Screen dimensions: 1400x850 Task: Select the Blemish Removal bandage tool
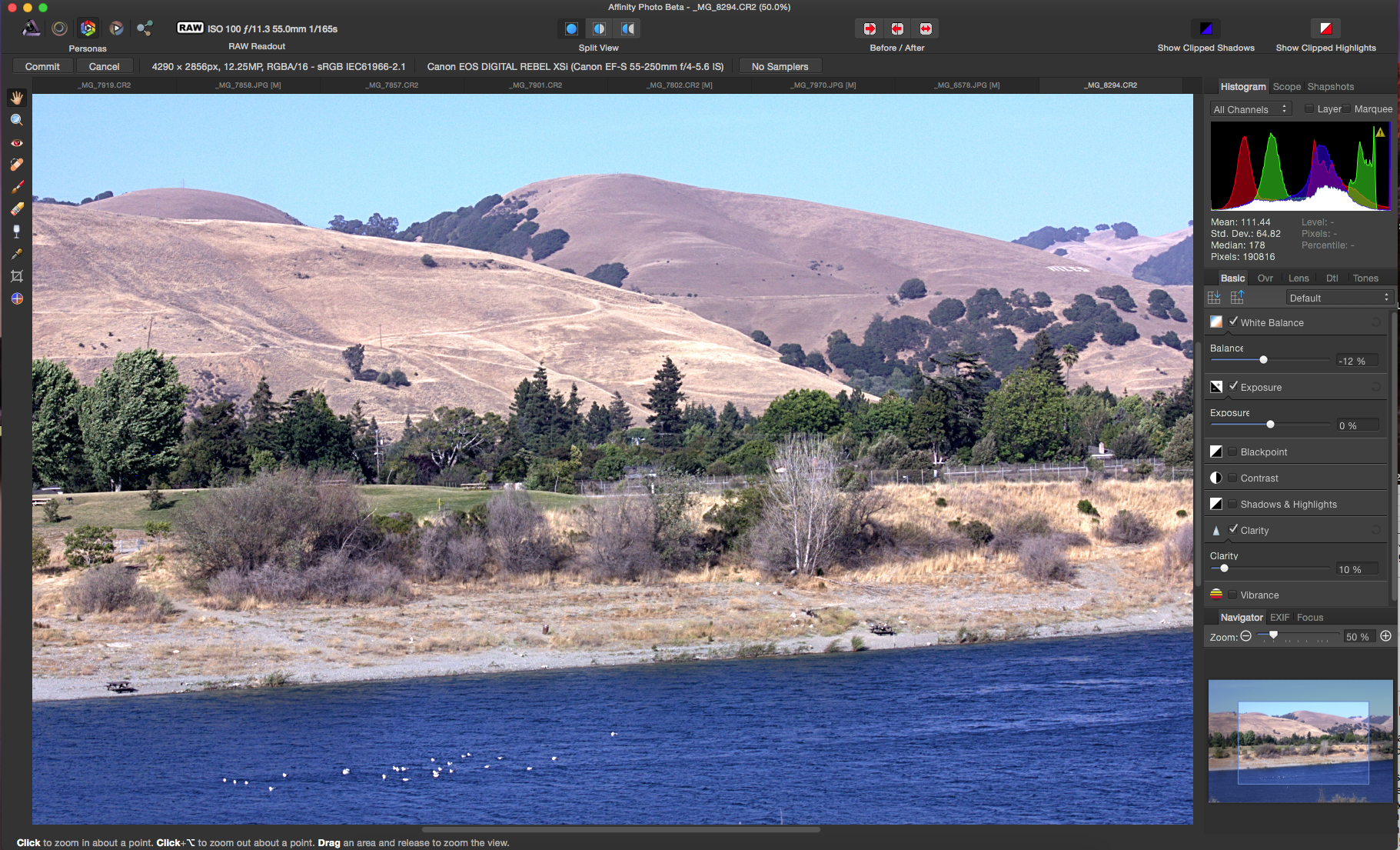[17, 165]
